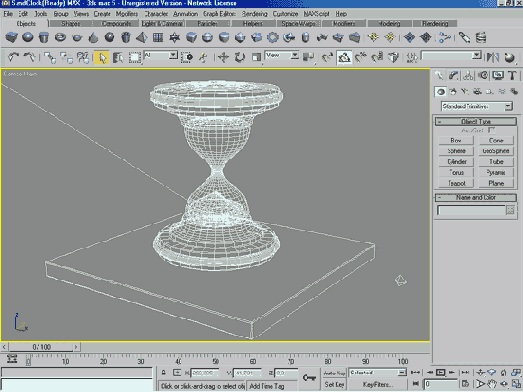Open the Material Editor sphere icon

(x=509, y=57)
